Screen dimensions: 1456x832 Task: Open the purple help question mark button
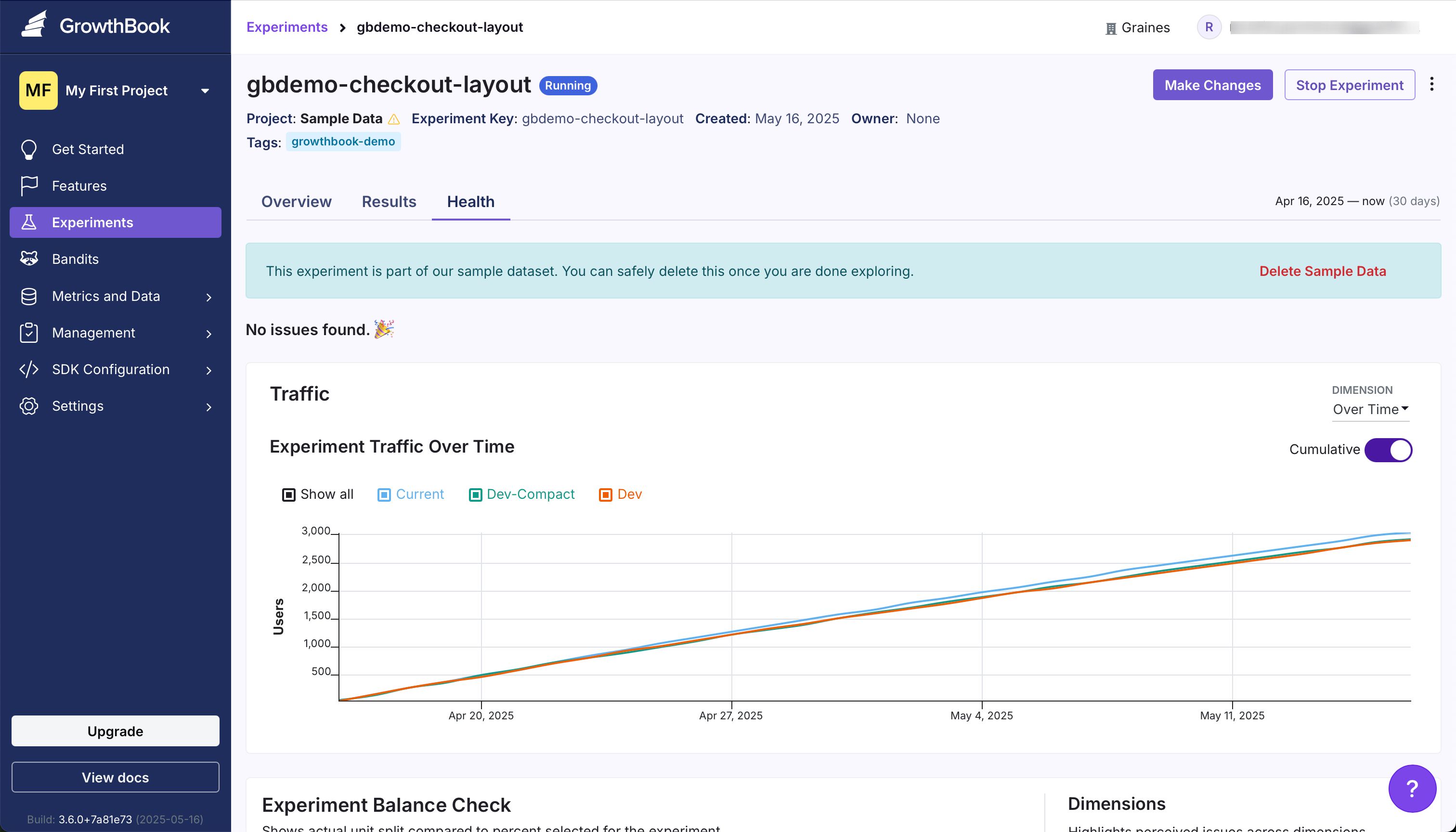tap(1412, 789)
